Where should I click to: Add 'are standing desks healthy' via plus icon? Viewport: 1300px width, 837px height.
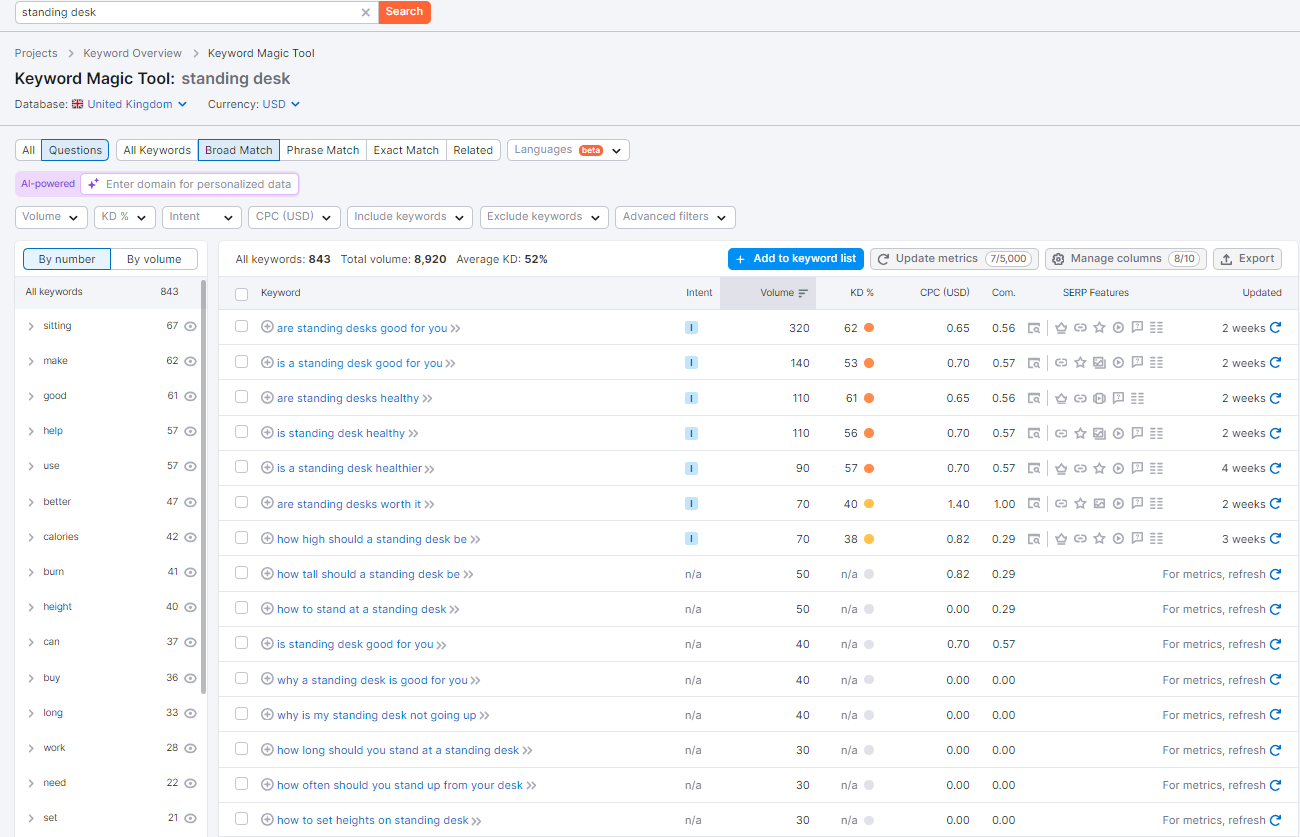(267, 398)
